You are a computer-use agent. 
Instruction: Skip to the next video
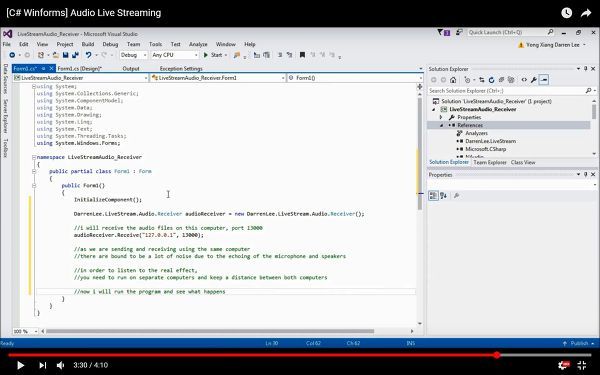tap(42, 365)
